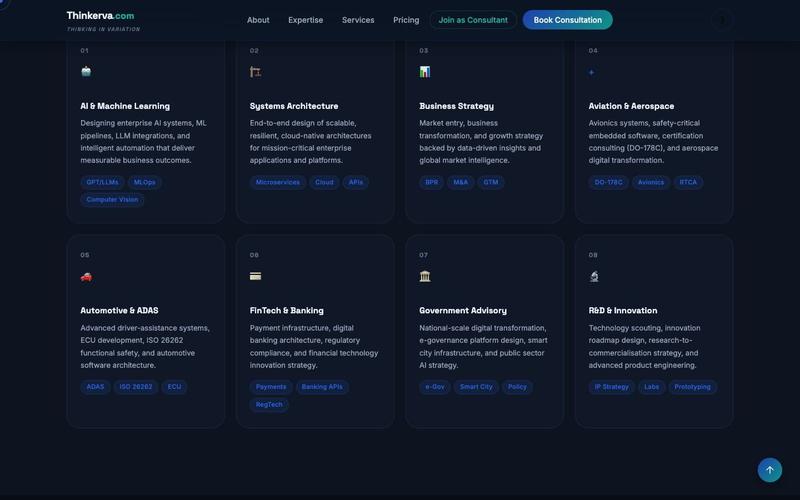
Task: Click the Automotive & ADAS card title
Action: click(119, 310)
